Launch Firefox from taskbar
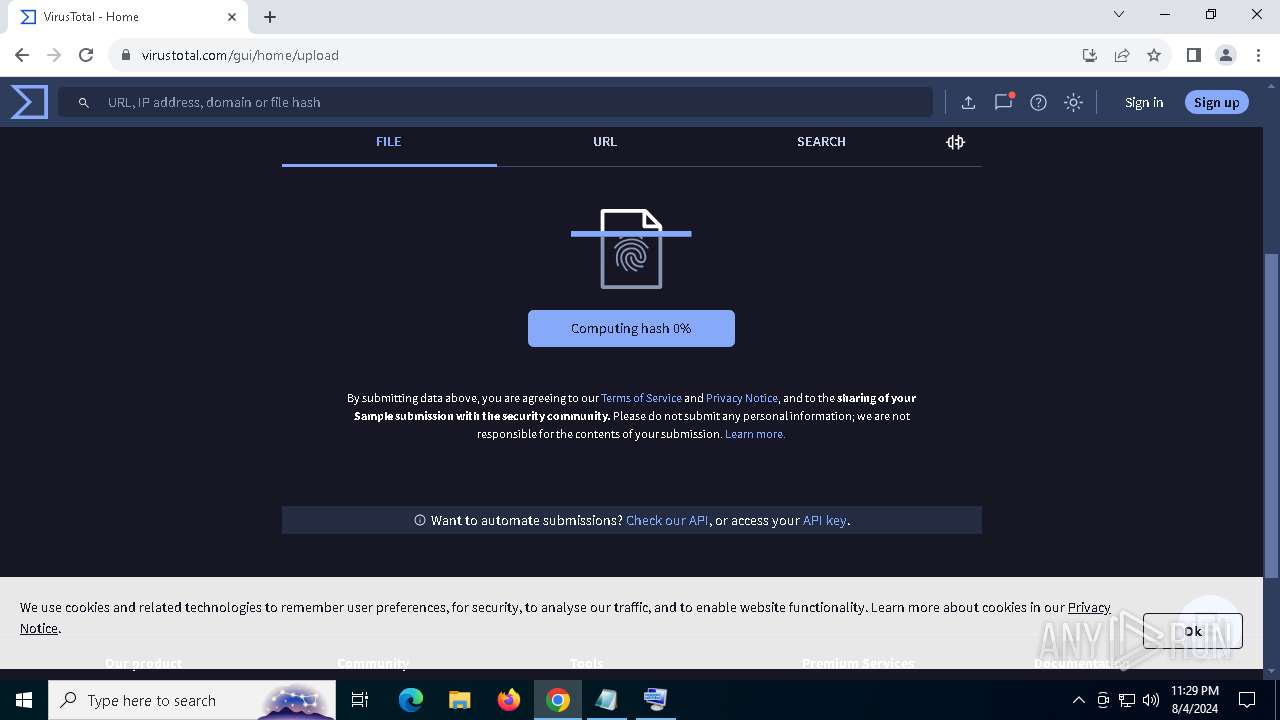This screenshot has width=1280, height=720. coord(509,700)
